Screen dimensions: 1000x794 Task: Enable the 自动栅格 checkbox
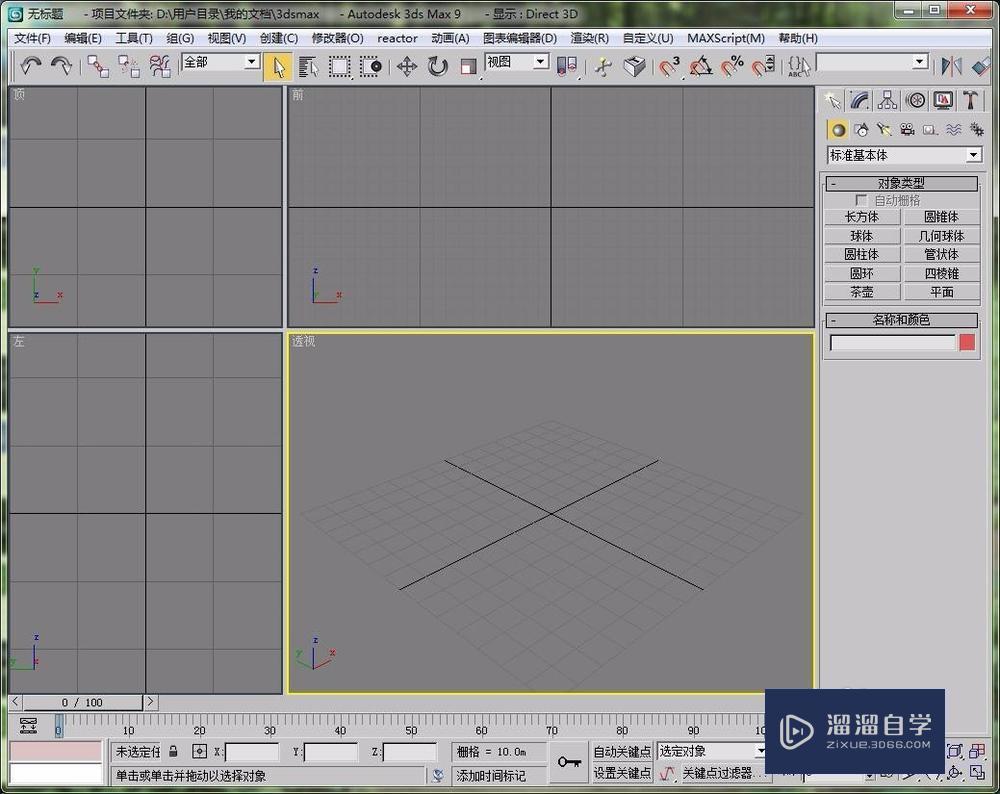click(x=861, y=200)
